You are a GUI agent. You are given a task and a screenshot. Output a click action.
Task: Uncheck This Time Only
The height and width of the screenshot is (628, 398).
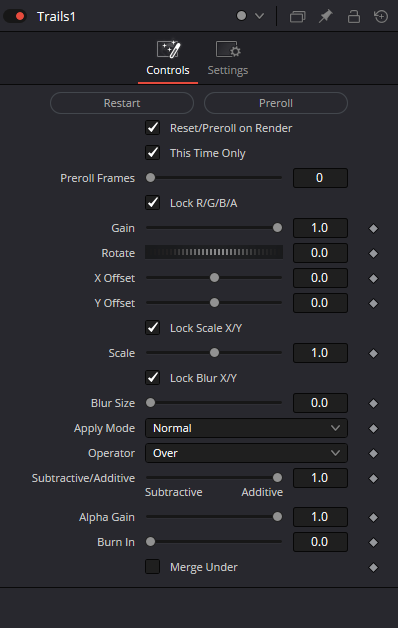(153, 153)
